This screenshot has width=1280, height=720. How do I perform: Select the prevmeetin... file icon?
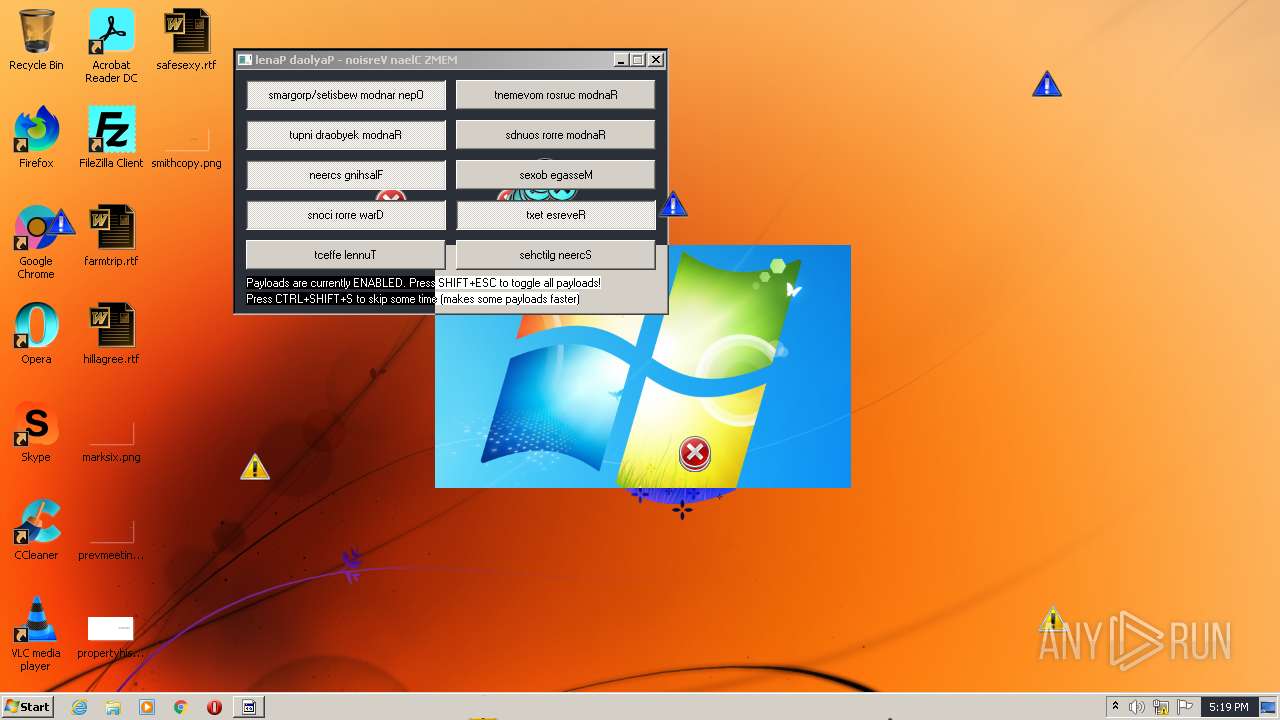click(x=111, y=539)
